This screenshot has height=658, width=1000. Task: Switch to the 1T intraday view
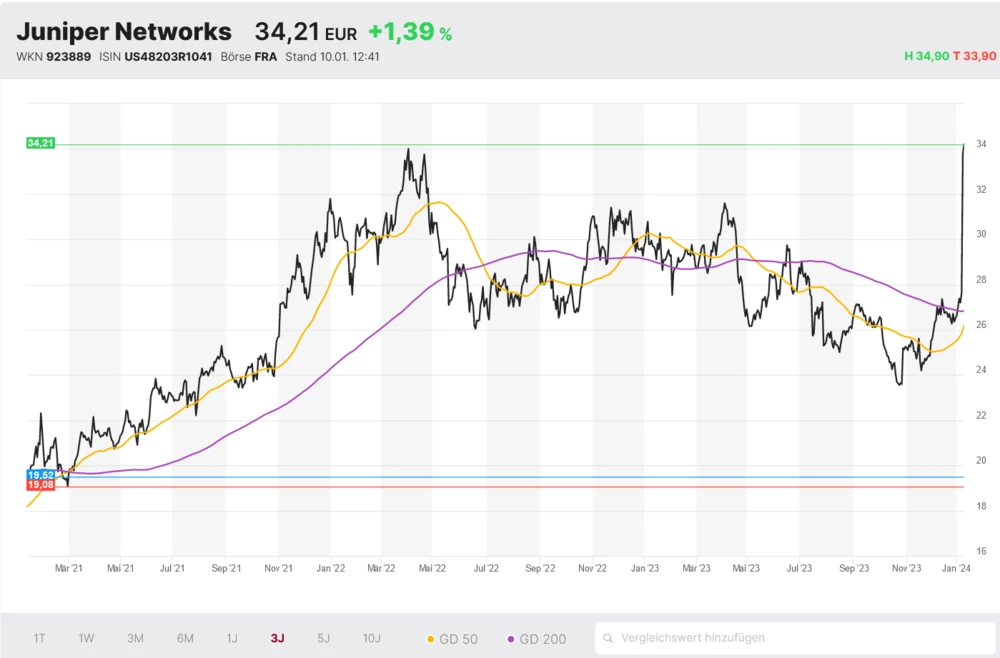tap(40, 637)
